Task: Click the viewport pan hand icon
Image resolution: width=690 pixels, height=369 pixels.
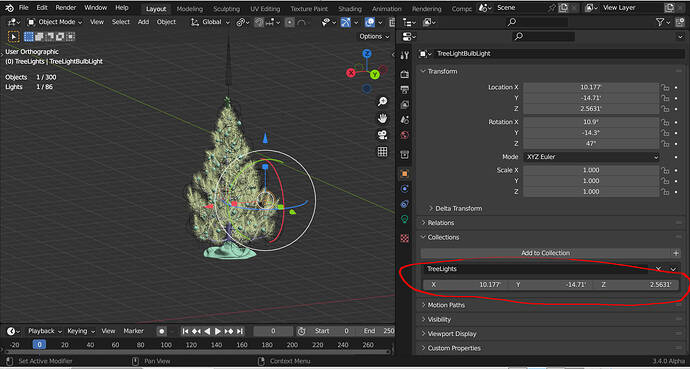Action: coord(382,118)
